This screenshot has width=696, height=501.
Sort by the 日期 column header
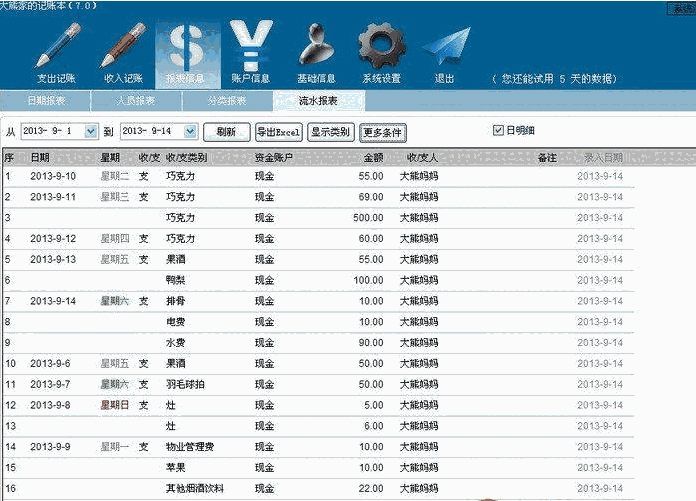40,158
